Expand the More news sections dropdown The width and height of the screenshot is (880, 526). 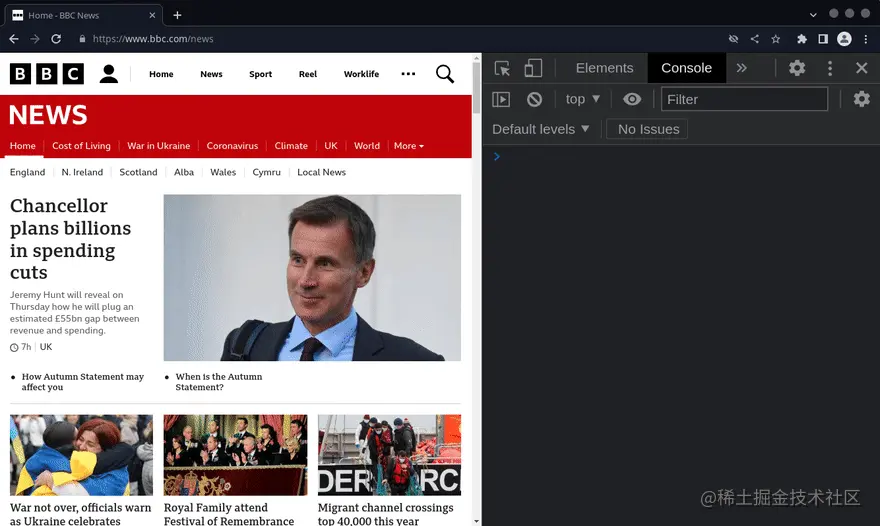coord(409,145)
